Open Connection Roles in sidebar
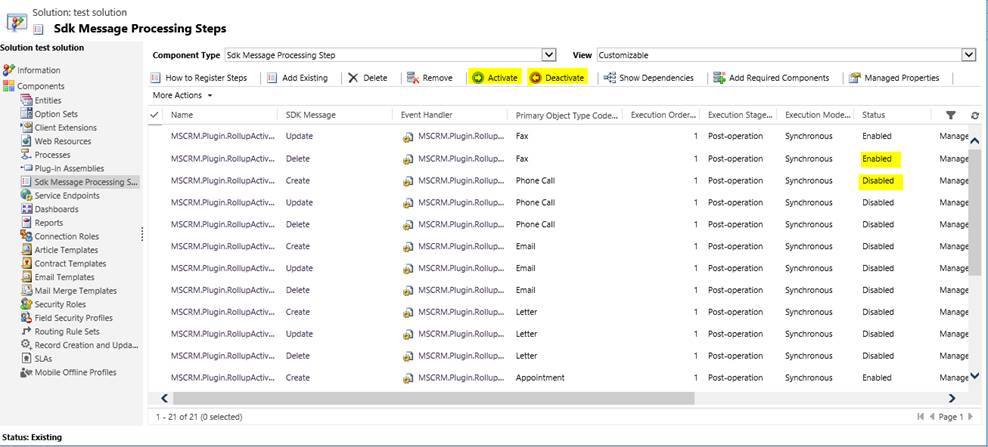This screenshot has height=447, width=988. [66, 236]
